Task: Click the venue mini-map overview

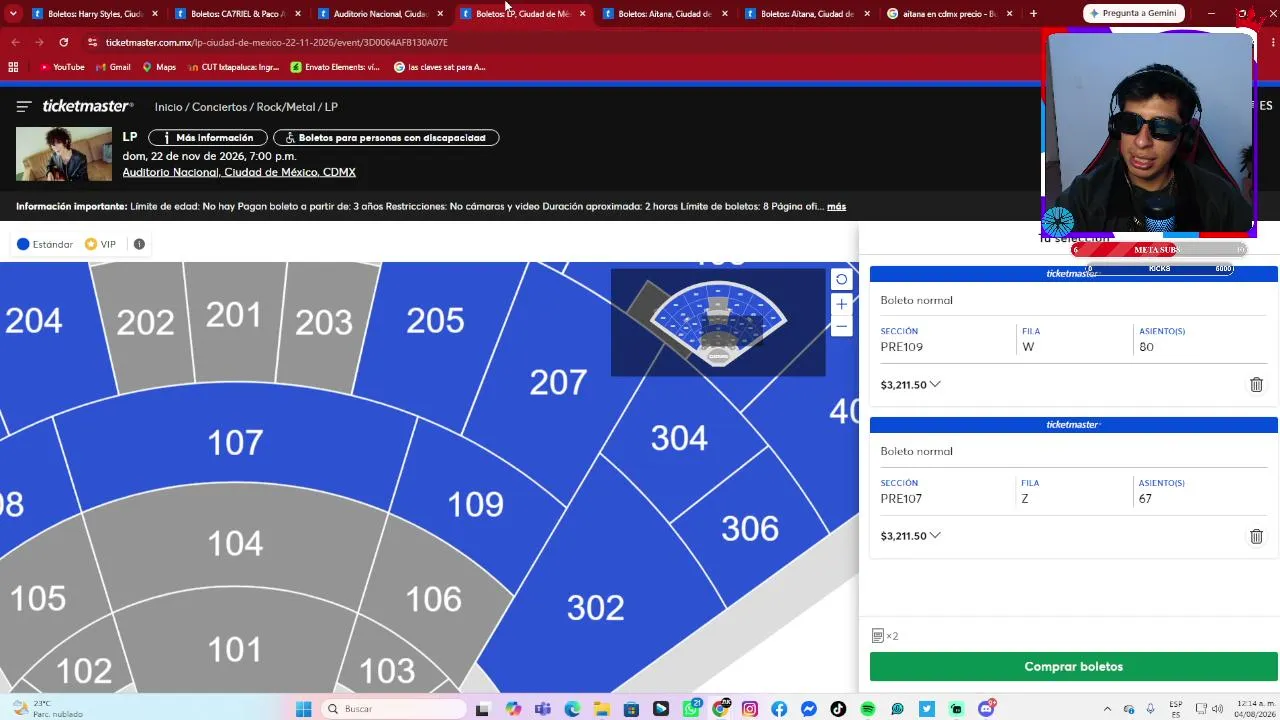Action: click(718, 322)
